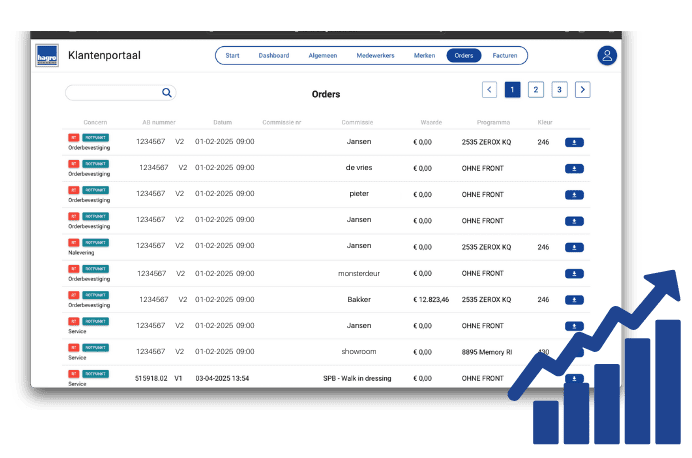Go to the previous orders page
The image size is (692, 458).
coord(489,90)
